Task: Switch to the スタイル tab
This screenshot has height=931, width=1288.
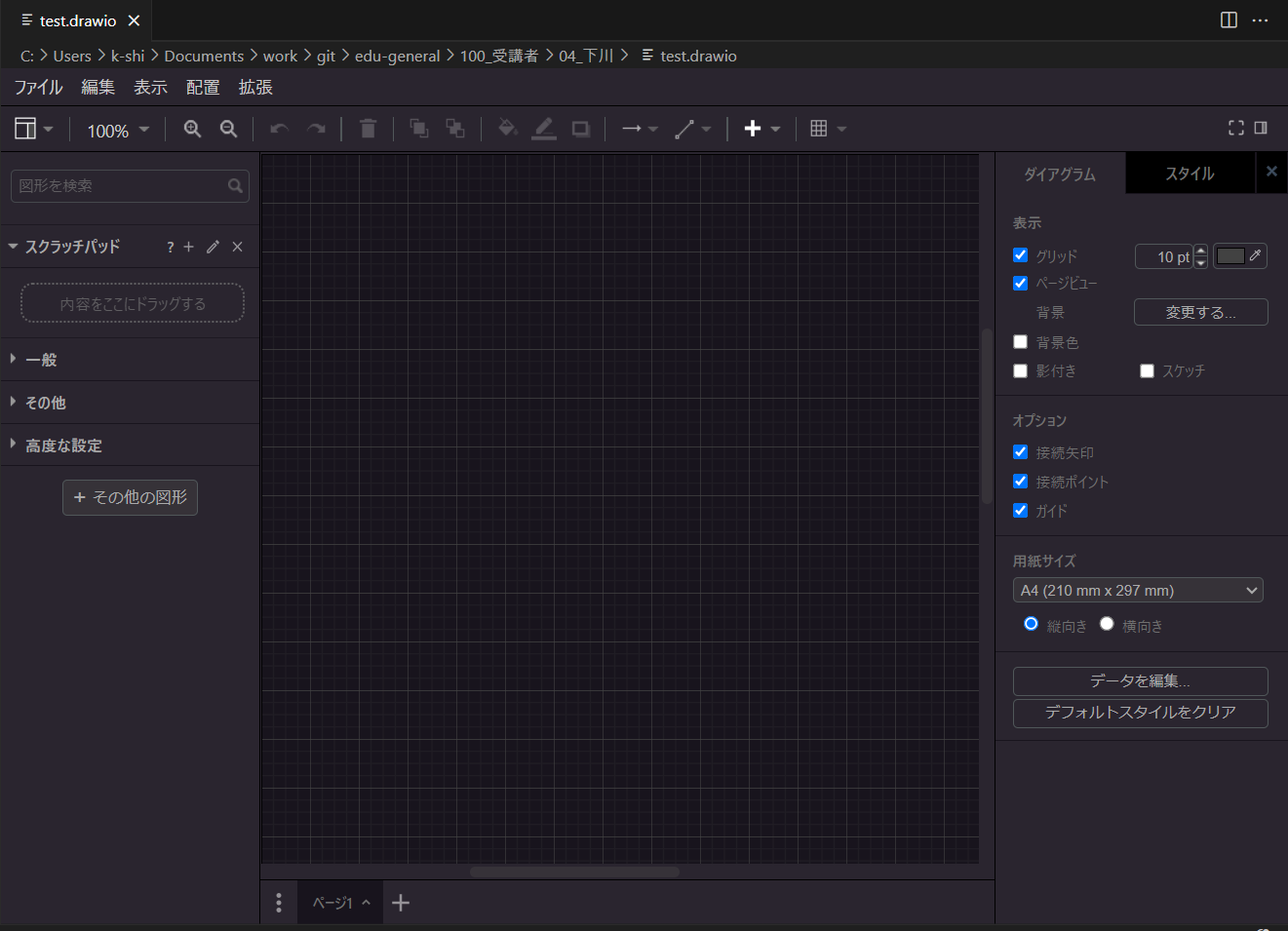Action: click(x=1190, y=173)
